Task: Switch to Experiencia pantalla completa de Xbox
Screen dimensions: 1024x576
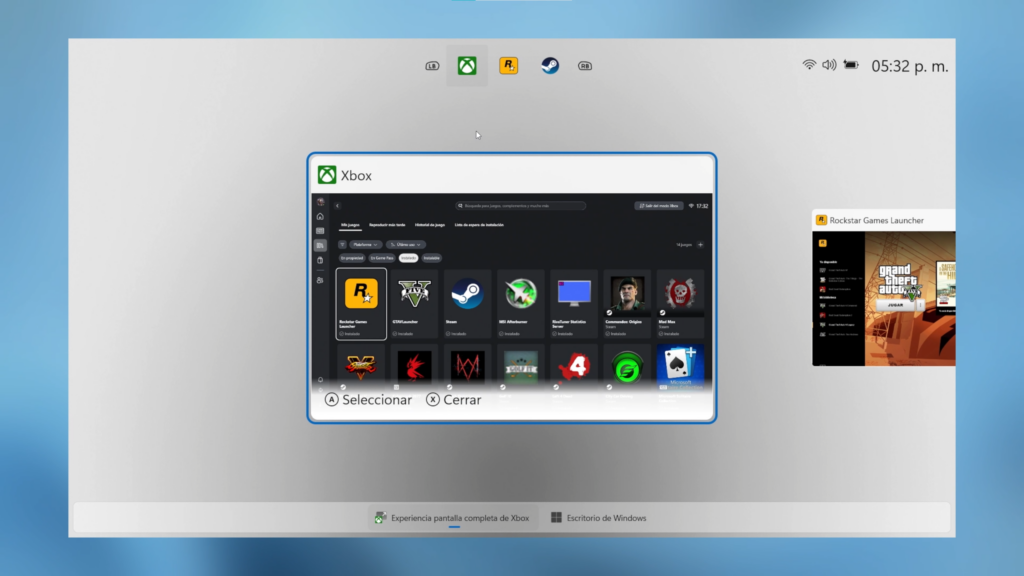Action: (x=453, y=518)
